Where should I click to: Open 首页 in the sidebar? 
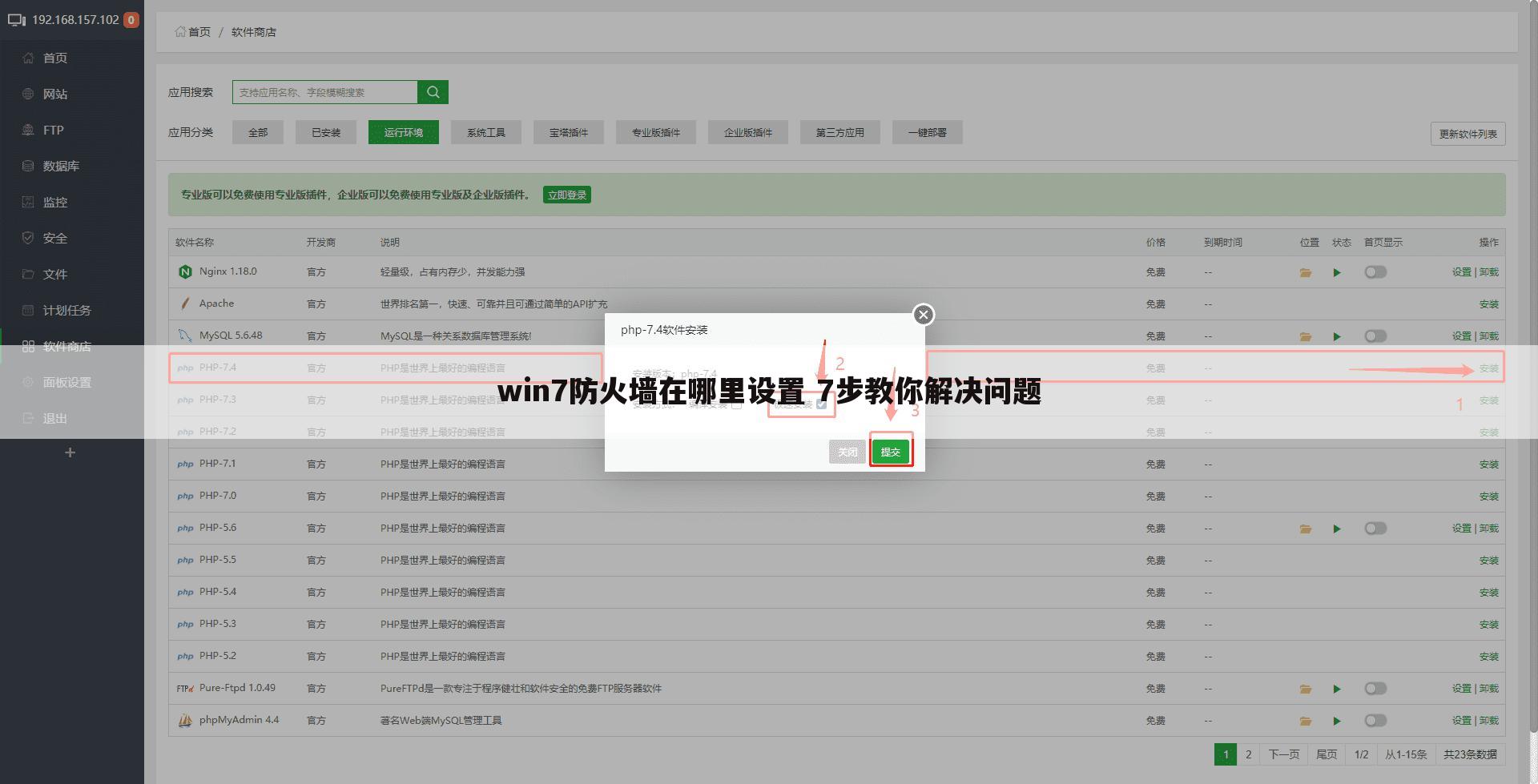(55, 58)
